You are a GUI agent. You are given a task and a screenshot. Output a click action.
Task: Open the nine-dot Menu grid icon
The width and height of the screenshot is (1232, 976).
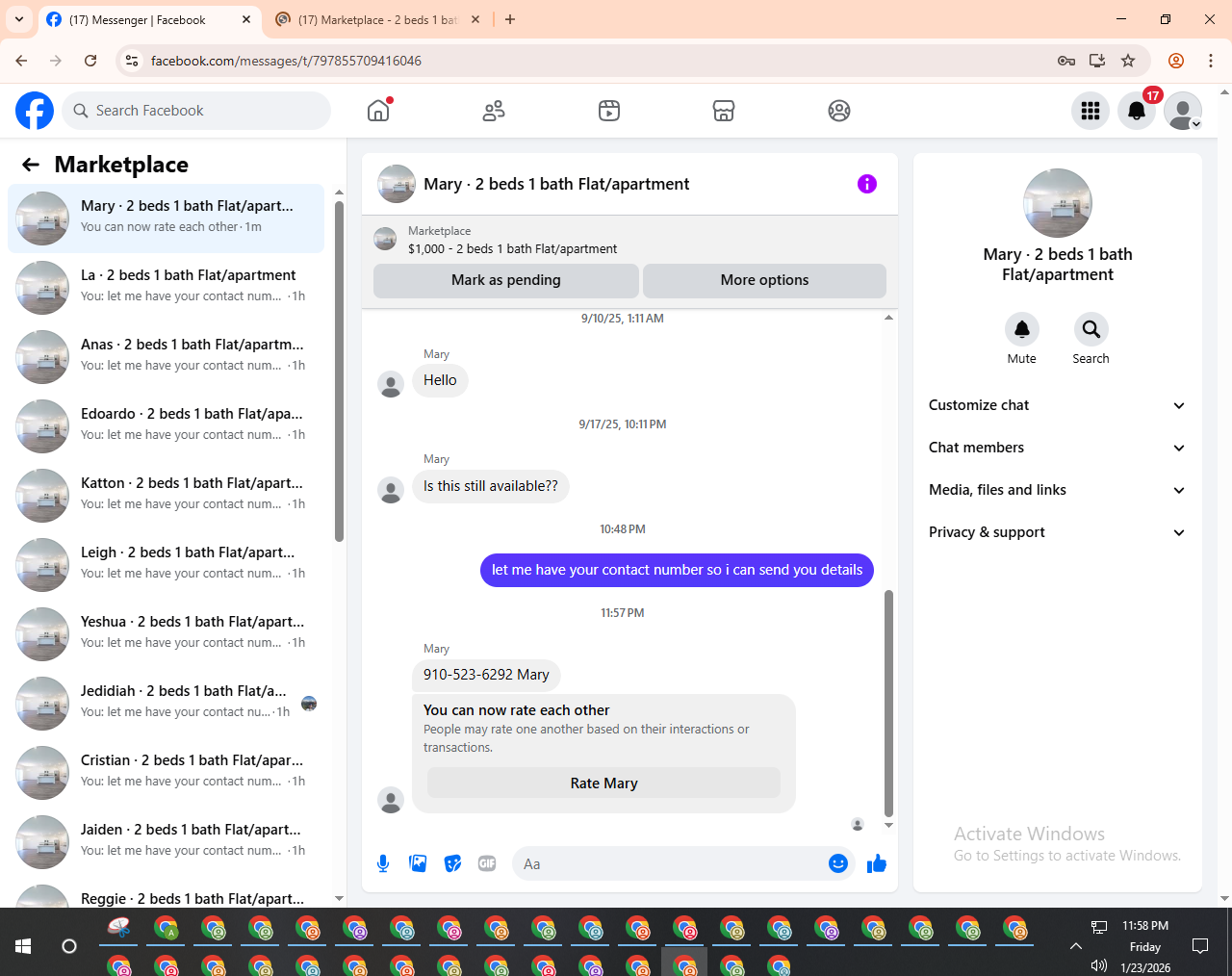point(1091,111)
